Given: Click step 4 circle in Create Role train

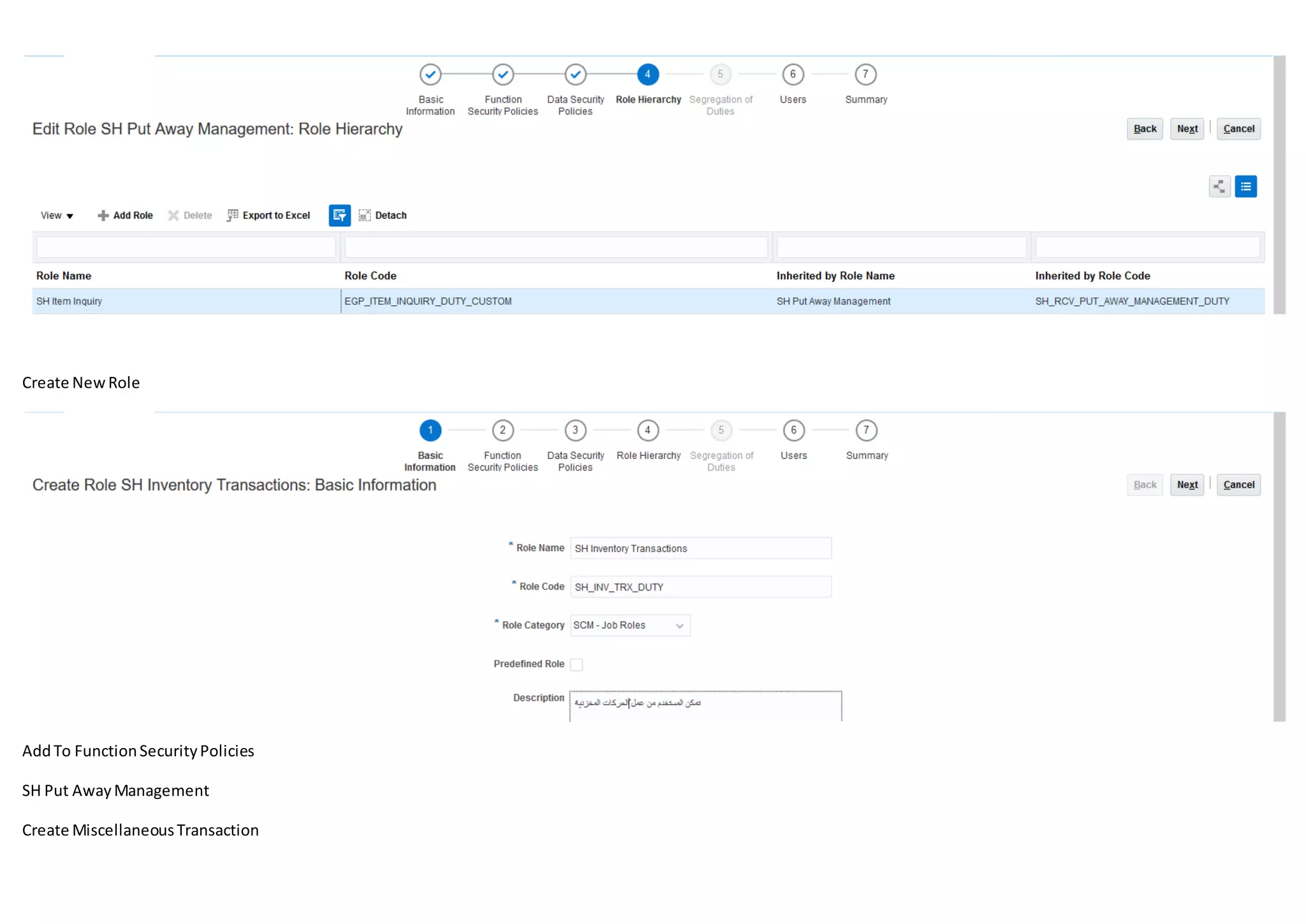Looking at the screenshot, I should [648, 430].
